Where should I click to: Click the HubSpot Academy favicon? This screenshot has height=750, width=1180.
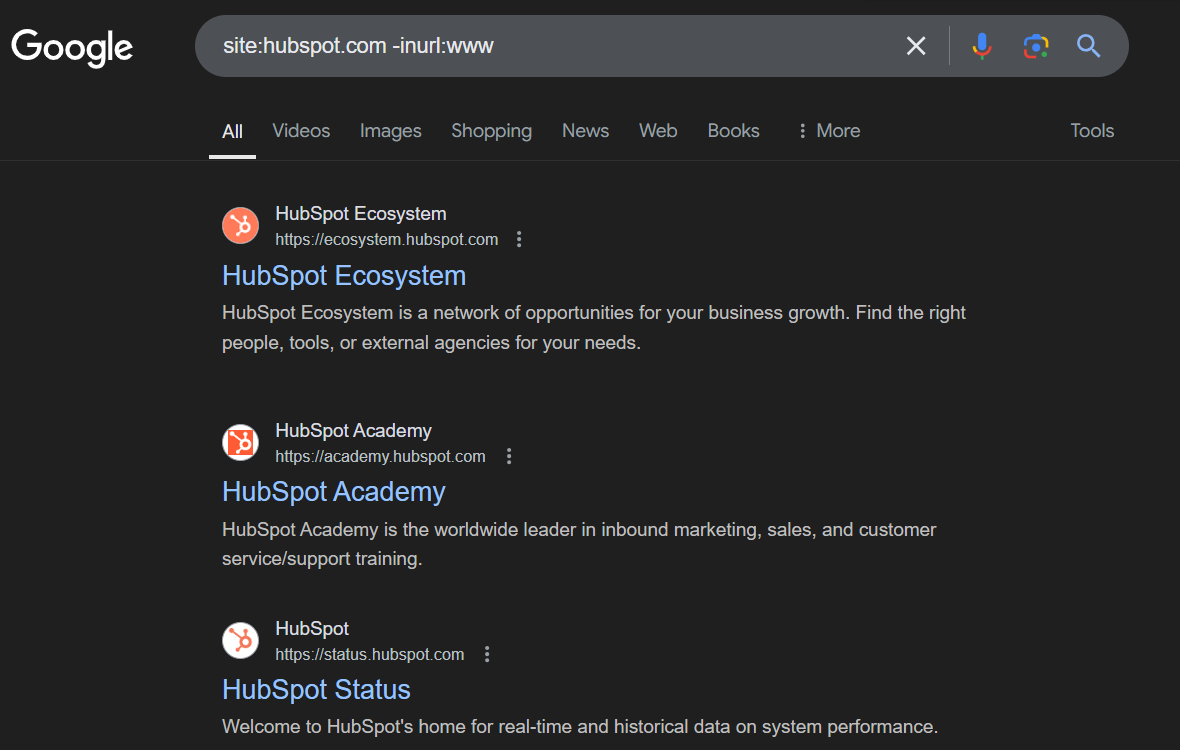(241, 442)
